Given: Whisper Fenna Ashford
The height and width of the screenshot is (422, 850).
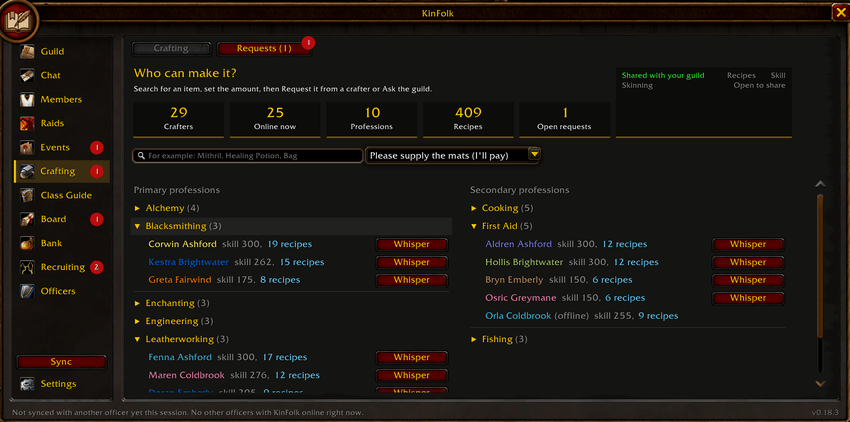Looking at the screenshot, I should tap(411, 357).
